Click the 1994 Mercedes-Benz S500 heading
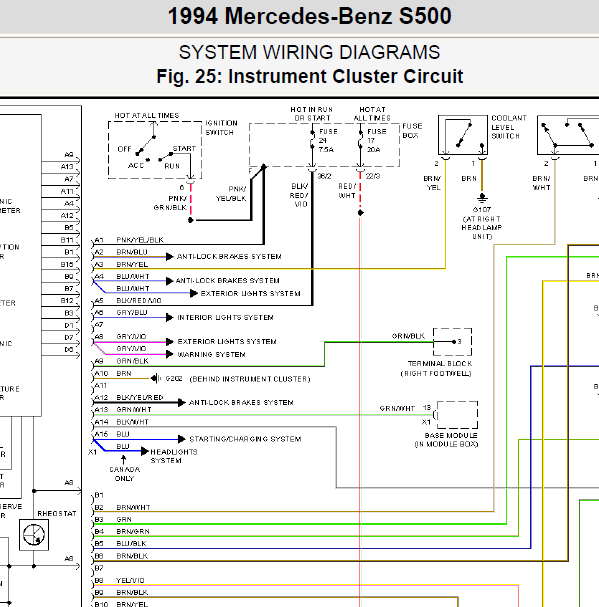 tap(309, 16)
